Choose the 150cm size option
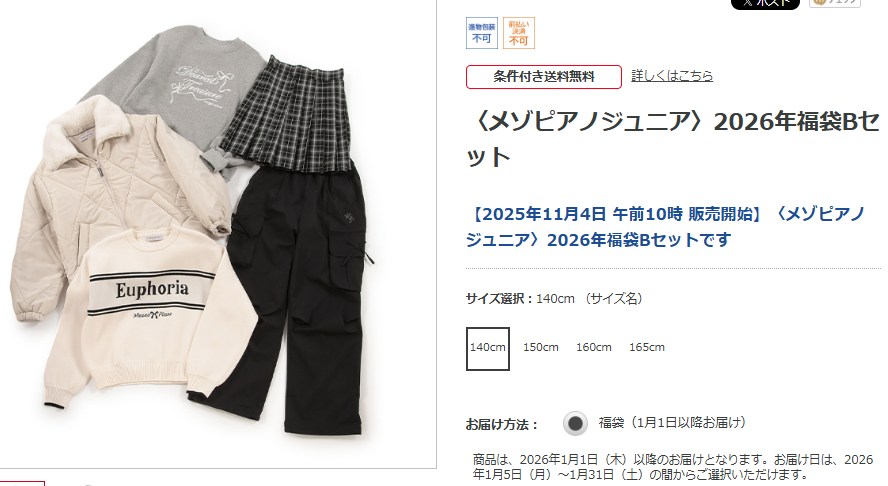The height and width of the screenshot is (486, 888). point(540,347)
